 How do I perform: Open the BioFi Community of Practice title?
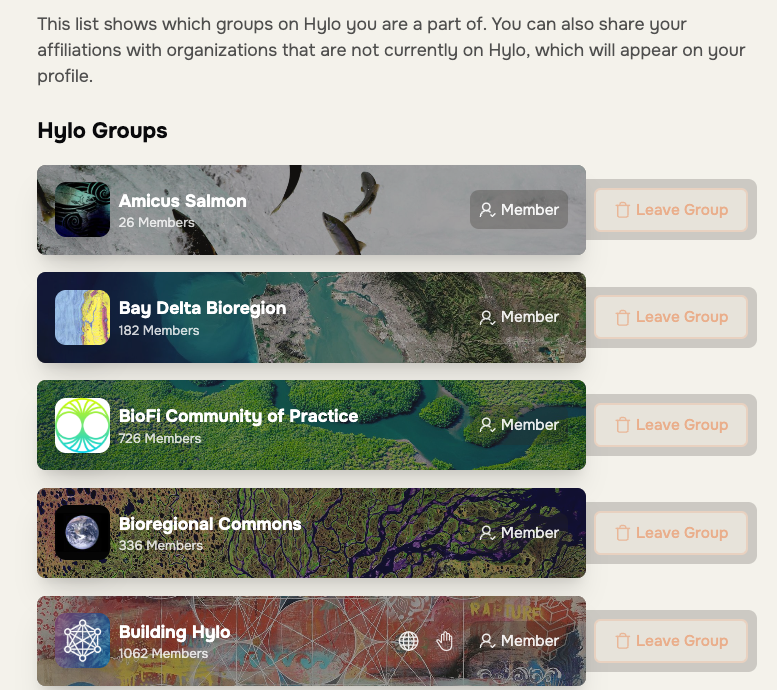[x=238, y=416]
